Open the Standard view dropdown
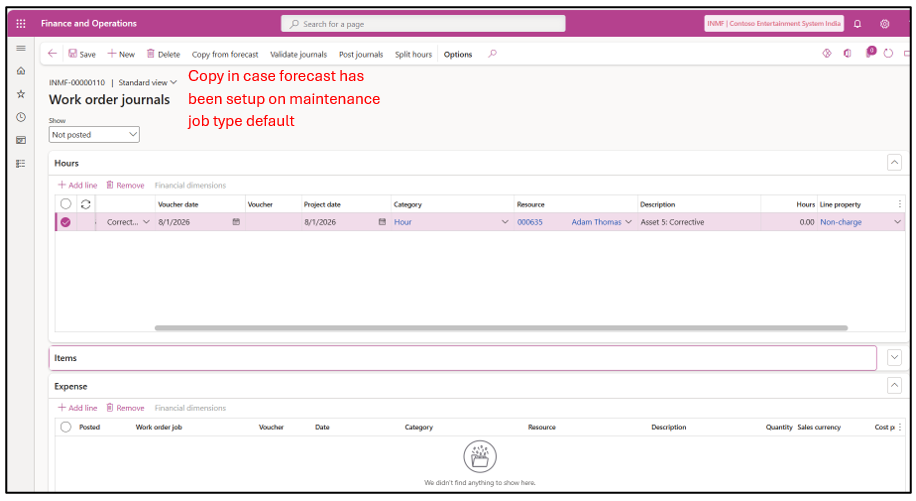The image size is (916, 501). (x=147, y=82)
